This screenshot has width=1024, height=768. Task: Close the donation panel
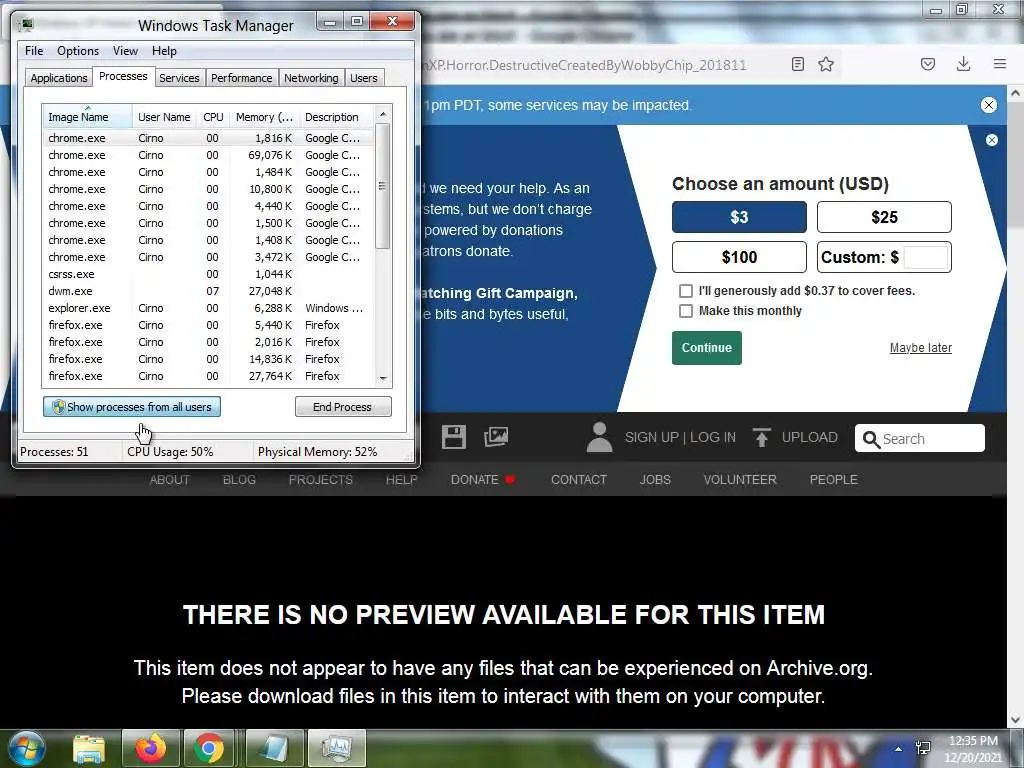click(991, 140)
